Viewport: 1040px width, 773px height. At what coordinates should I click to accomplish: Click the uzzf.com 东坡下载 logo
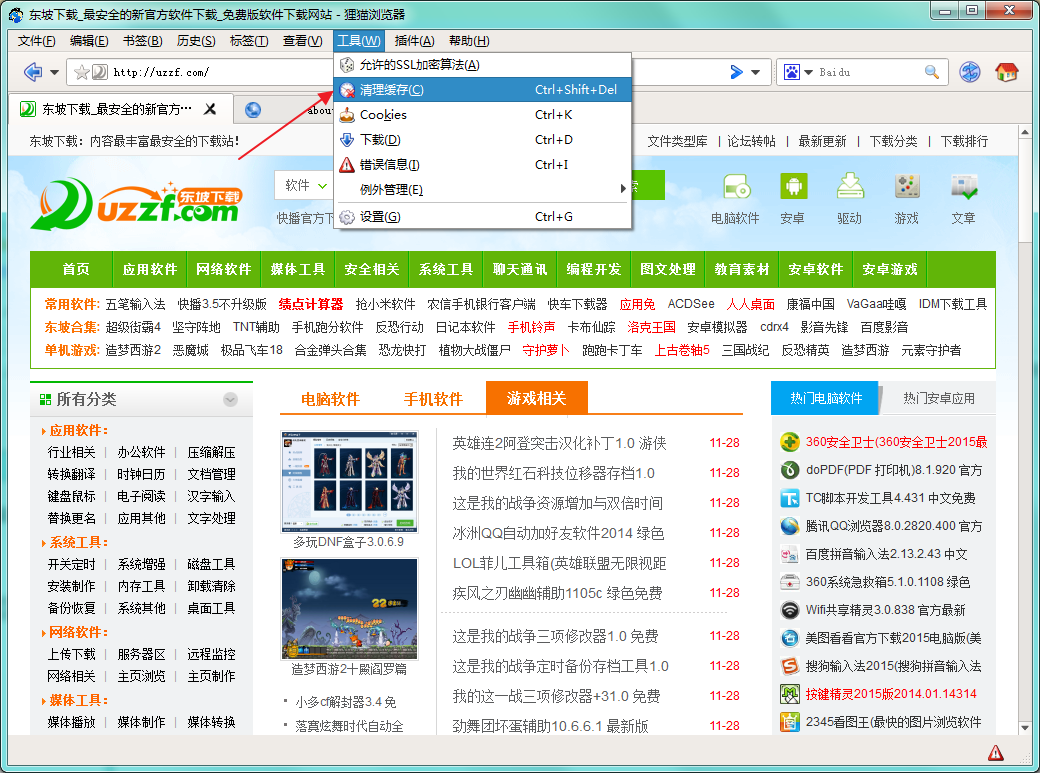tap(136, 203)
